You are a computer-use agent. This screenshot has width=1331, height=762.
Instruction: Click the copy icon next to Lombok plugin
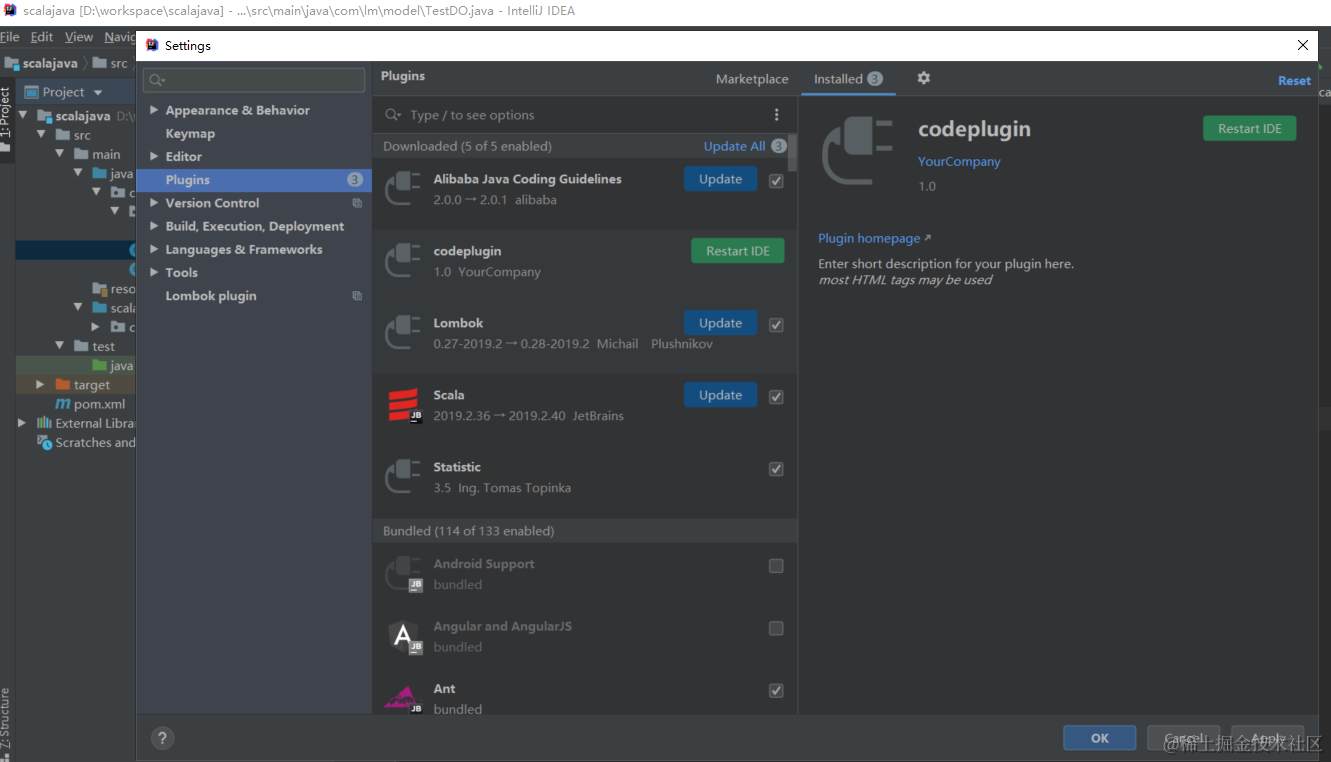tap(357, 296)
